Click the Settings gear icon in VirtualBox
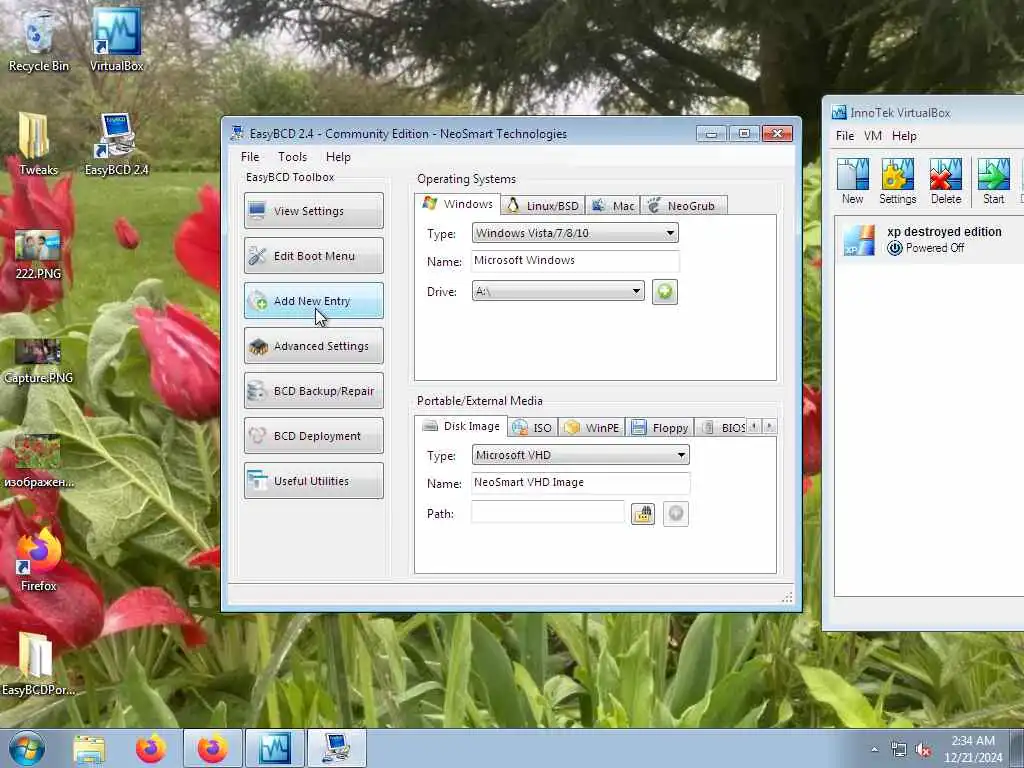 click(897, 182)
